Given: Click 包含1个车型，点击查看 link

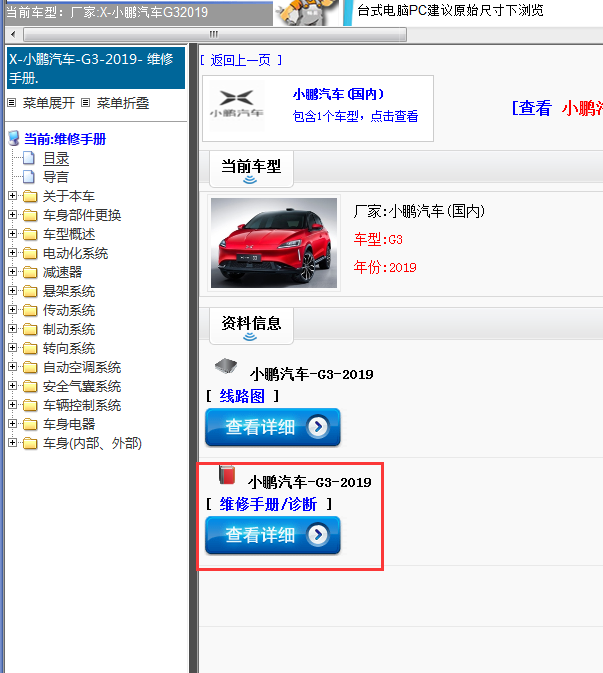Looking at the screenshot, I should tap(355, 116).
